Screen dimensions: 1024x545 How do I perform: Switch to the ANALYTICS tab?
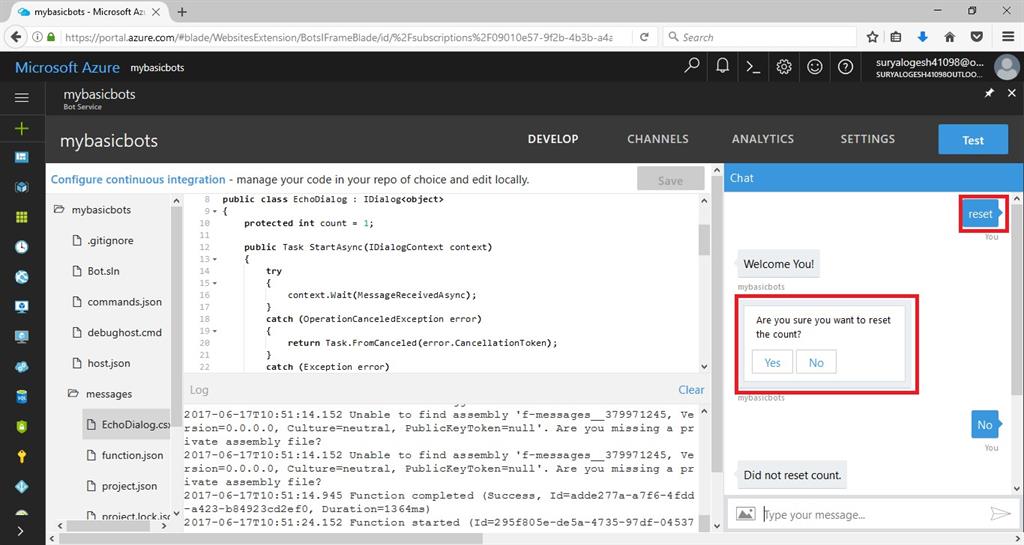tap(763, 139)
